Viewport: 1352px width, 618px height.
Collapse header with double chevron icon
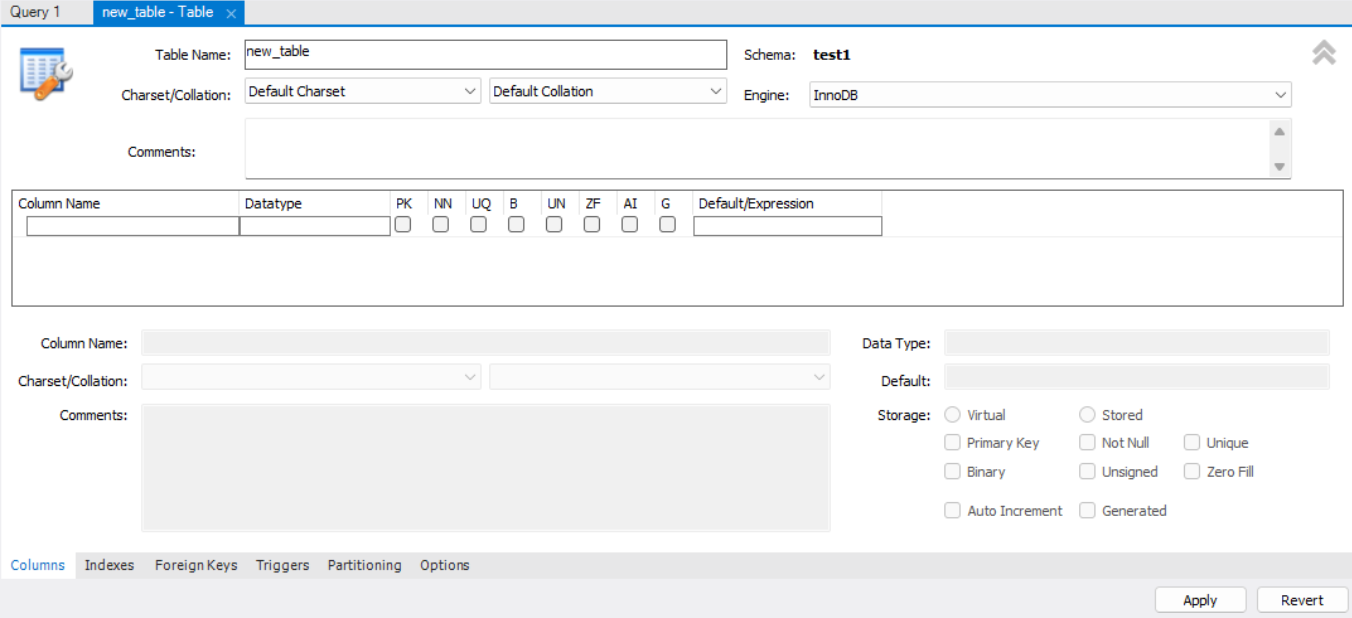[x=1324, y=53]
